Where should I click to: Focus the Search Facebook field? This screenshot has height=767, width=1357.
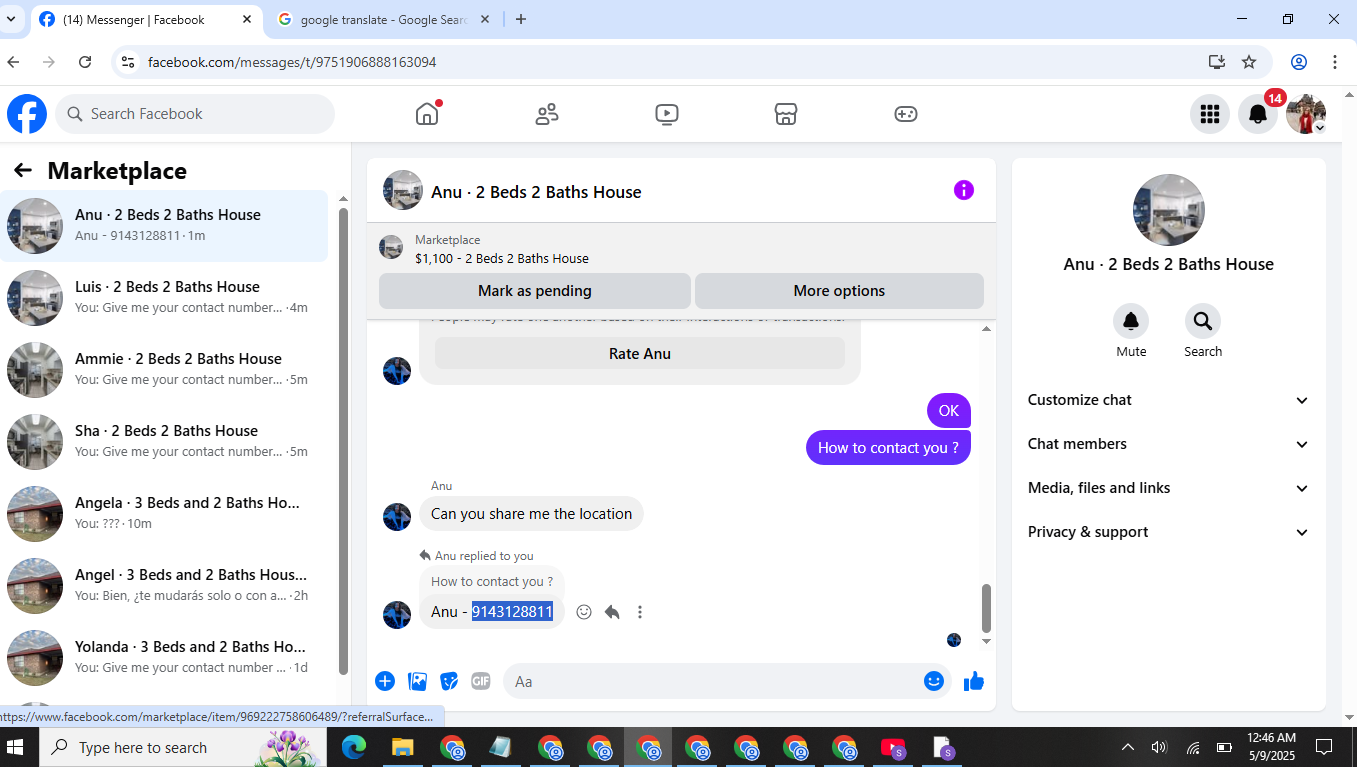[x=195, y=114]
